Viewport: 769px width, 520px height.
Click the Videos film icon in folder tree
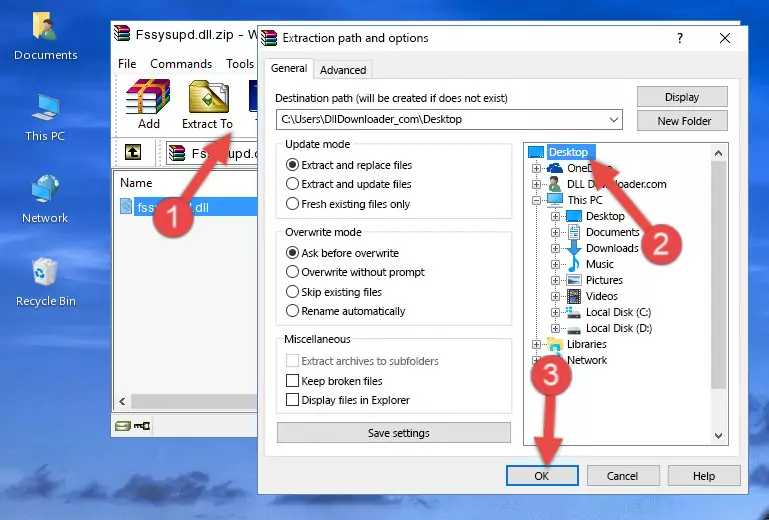(573, 296)
